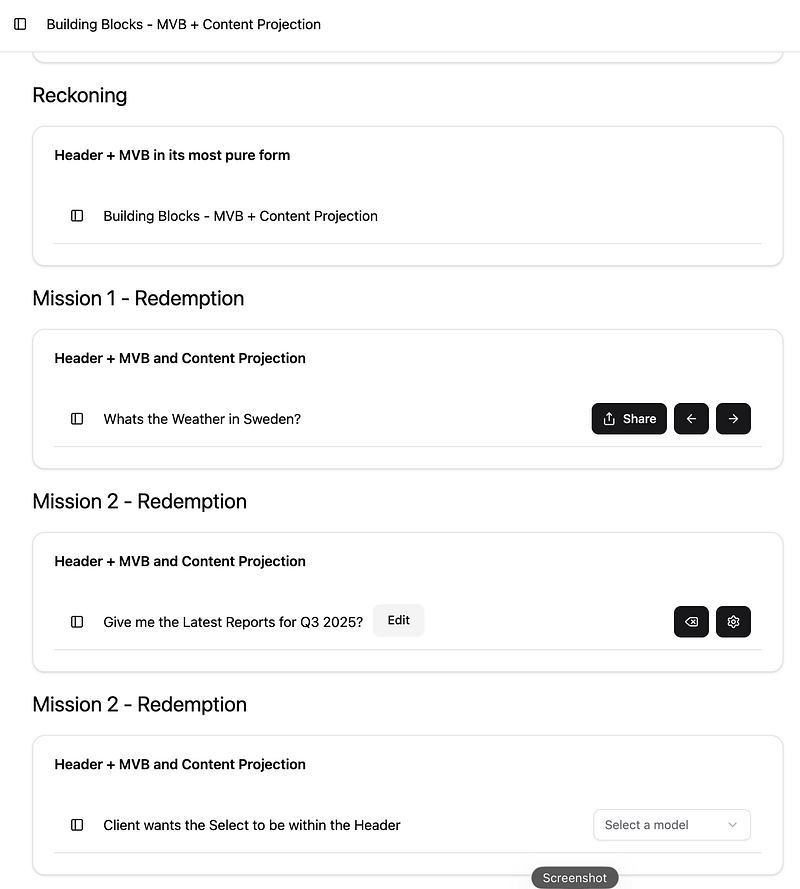
Task: Click the right arrow forward button
Action: (733, 419)
